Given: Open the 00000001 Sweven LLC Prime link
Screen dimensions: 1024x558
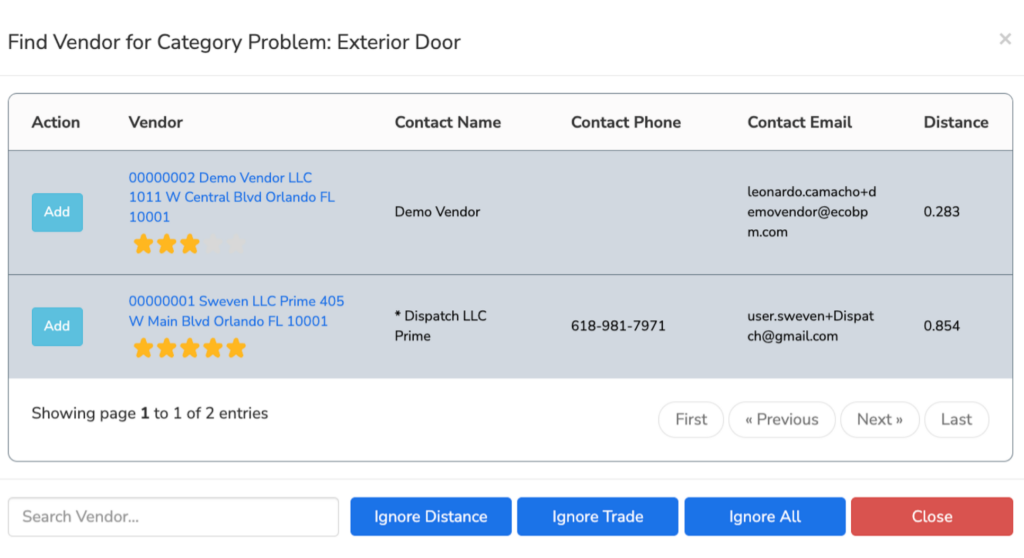Looking at the screenshot, I should click(x=236, y=311).
